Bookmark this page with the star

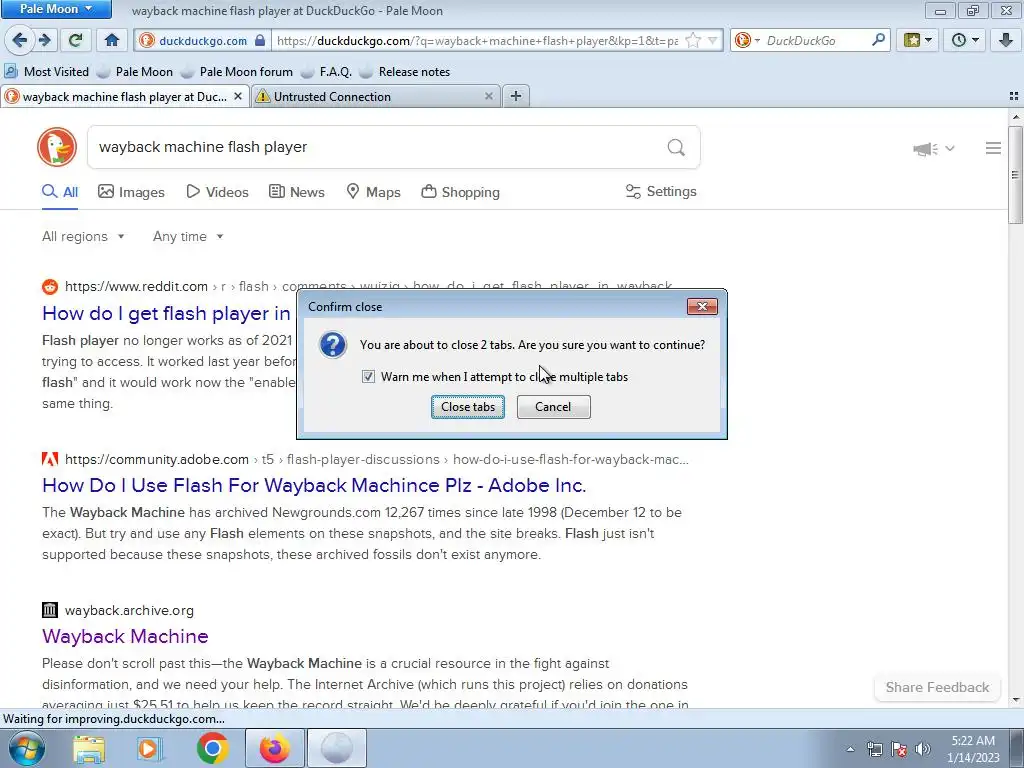694,40
